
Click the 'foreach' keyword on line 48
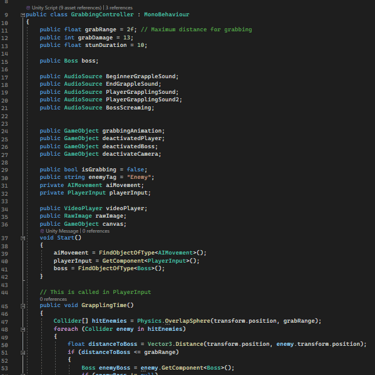coord(66,329)
